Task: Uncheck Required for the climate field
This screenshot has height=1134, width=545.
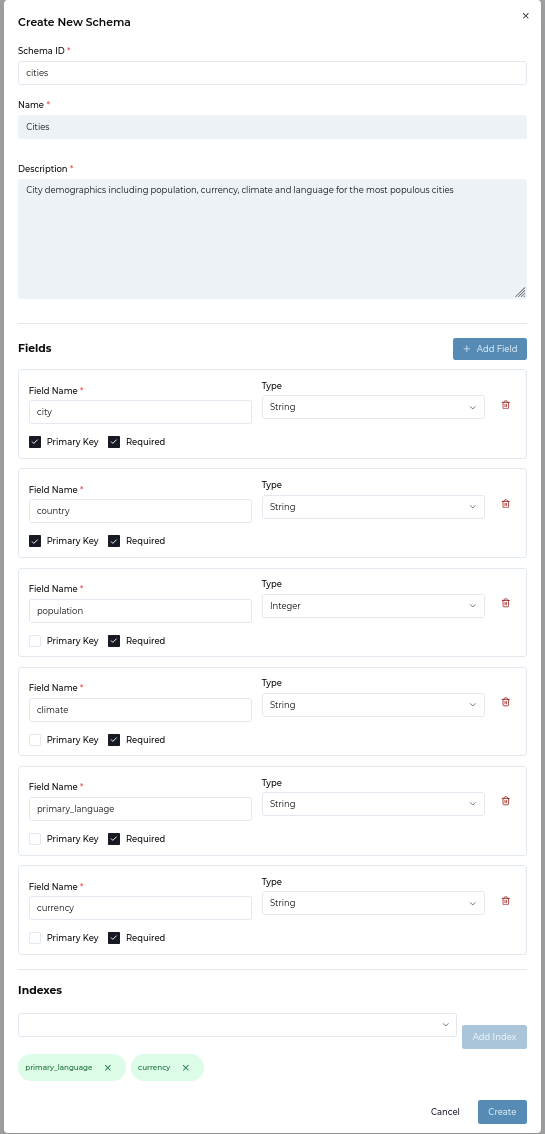Action: 113,740
